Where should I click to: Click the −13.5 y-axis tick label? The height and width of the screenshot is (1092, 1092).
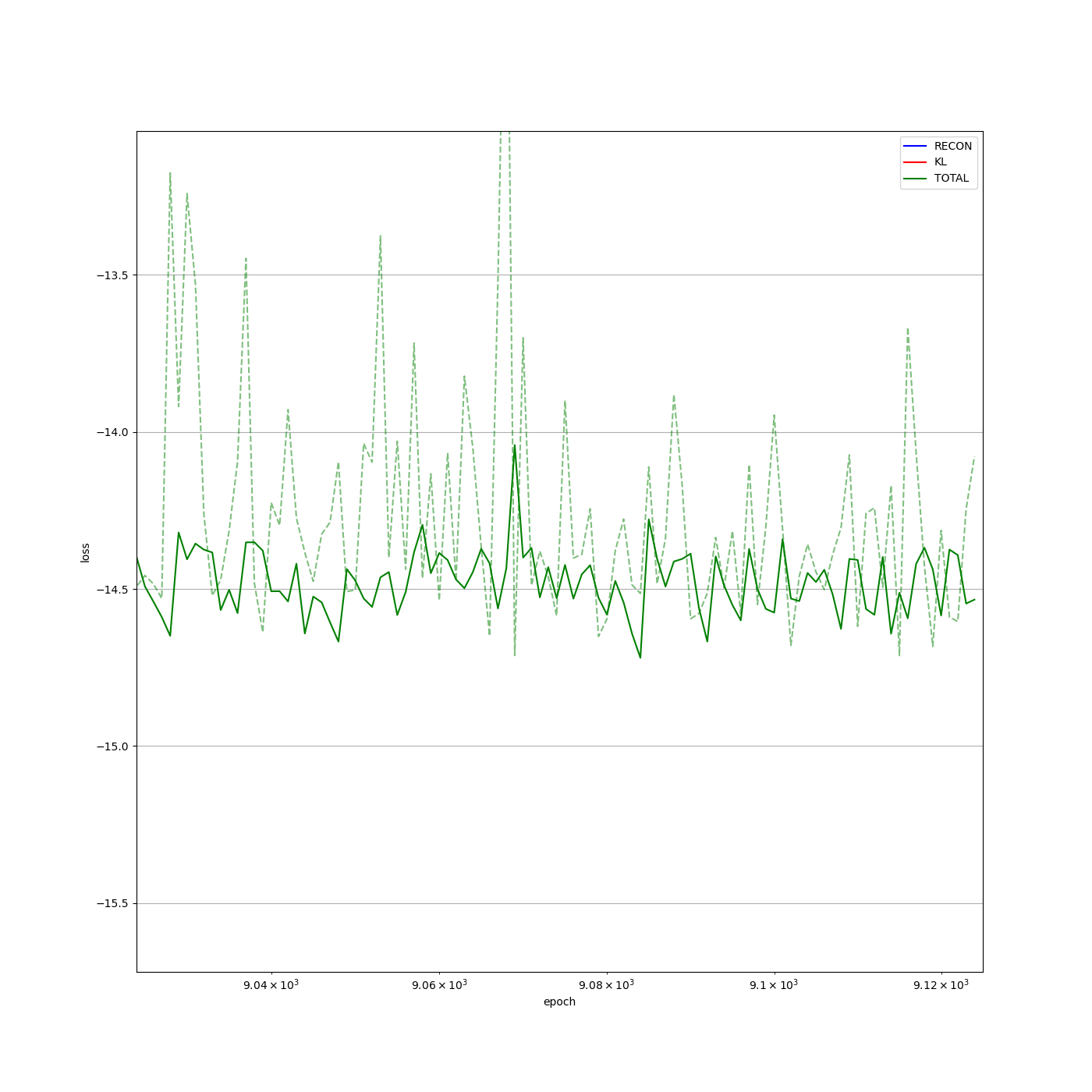click(x=112, y=275)
